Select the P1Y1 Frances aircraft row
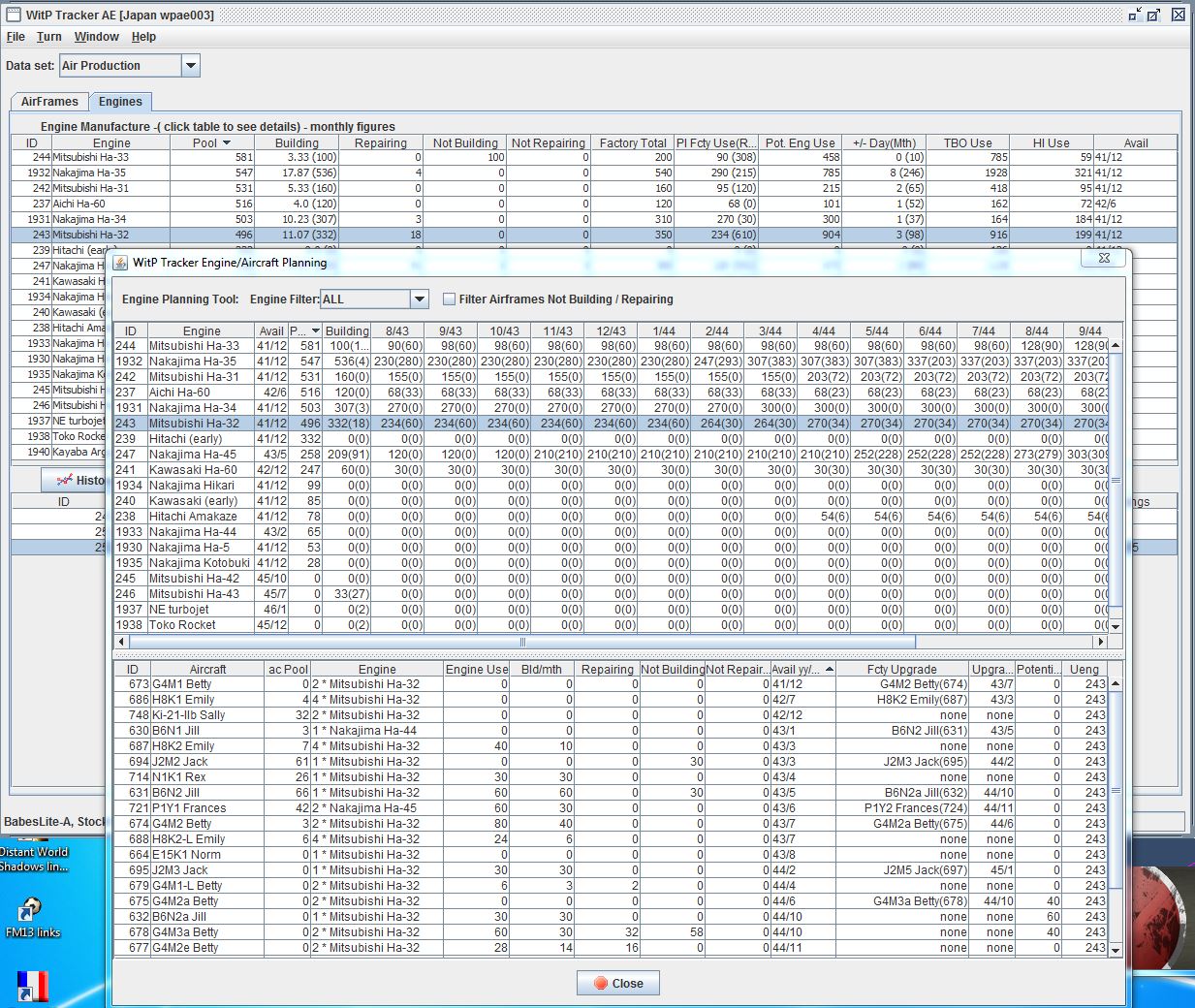1195x1008 pixels. pyautogui.click(x=611, y=808)
